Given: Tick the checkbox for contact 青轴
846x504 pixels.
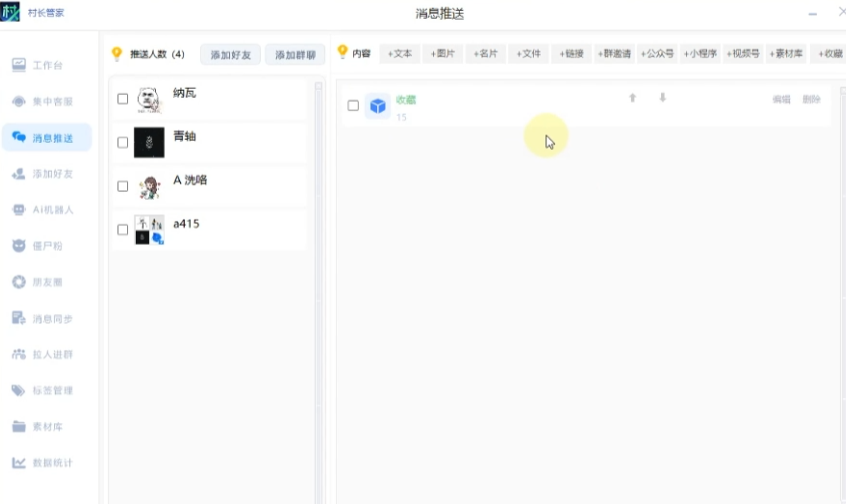Looking at the screenshot, I should 122,142.
